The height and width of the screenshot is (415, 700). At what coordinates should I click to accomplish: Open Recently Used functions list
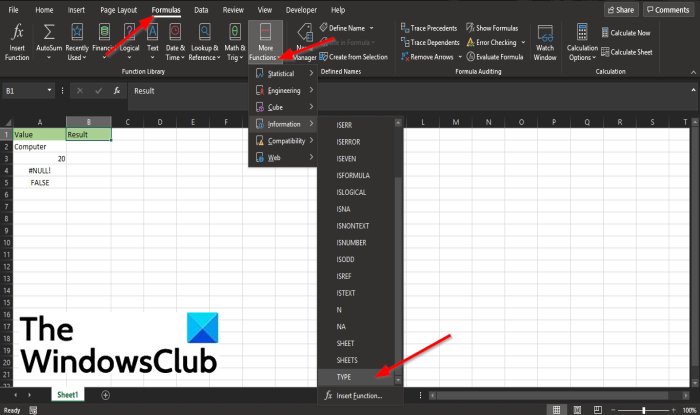coord(77,42)
